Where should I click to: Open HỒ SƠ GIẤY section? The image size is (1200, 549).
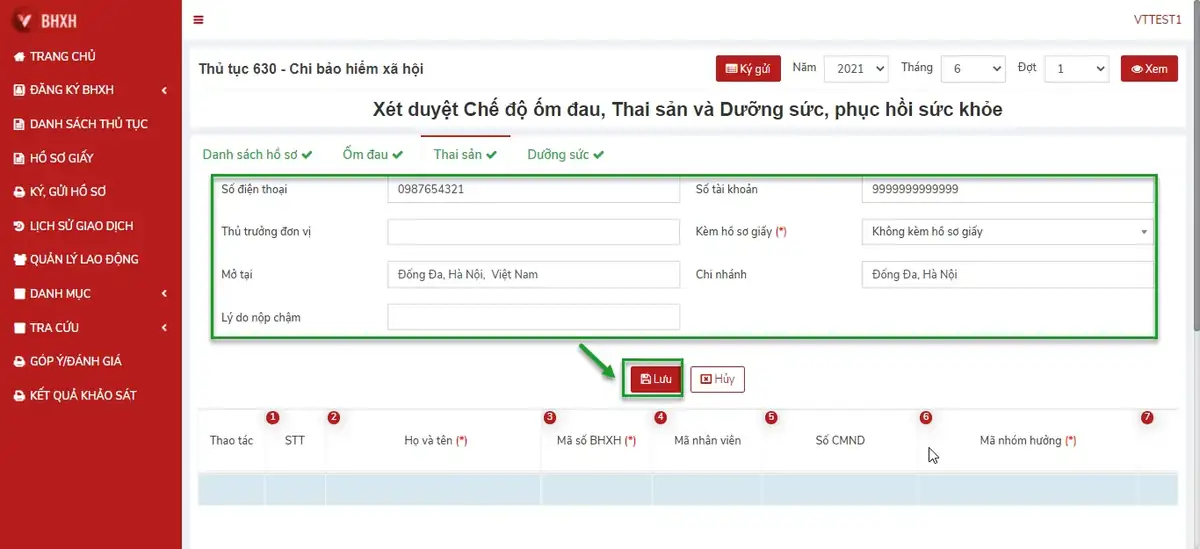click(x=62, y=158)
